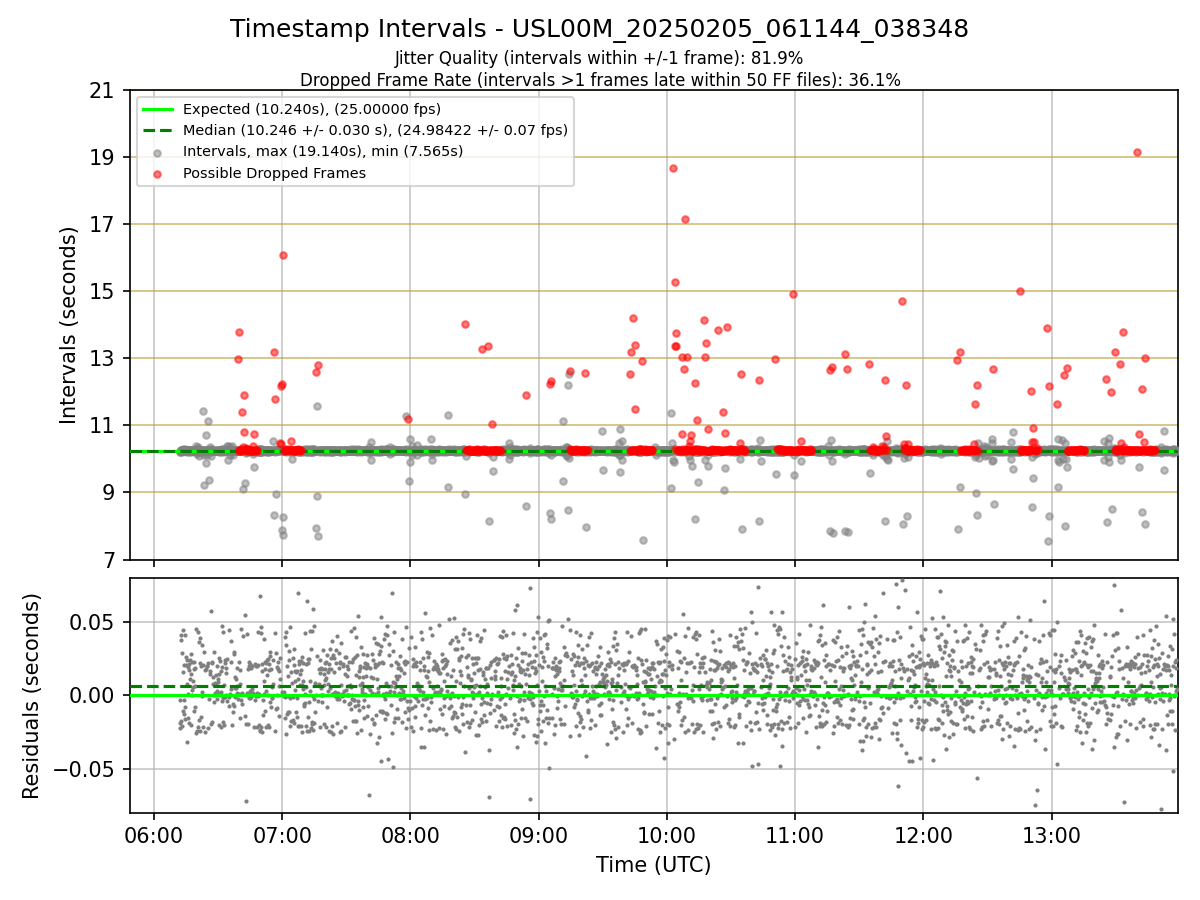Click the 'Residuals (seconds)' y-axis label

click(x=32, y=696)
